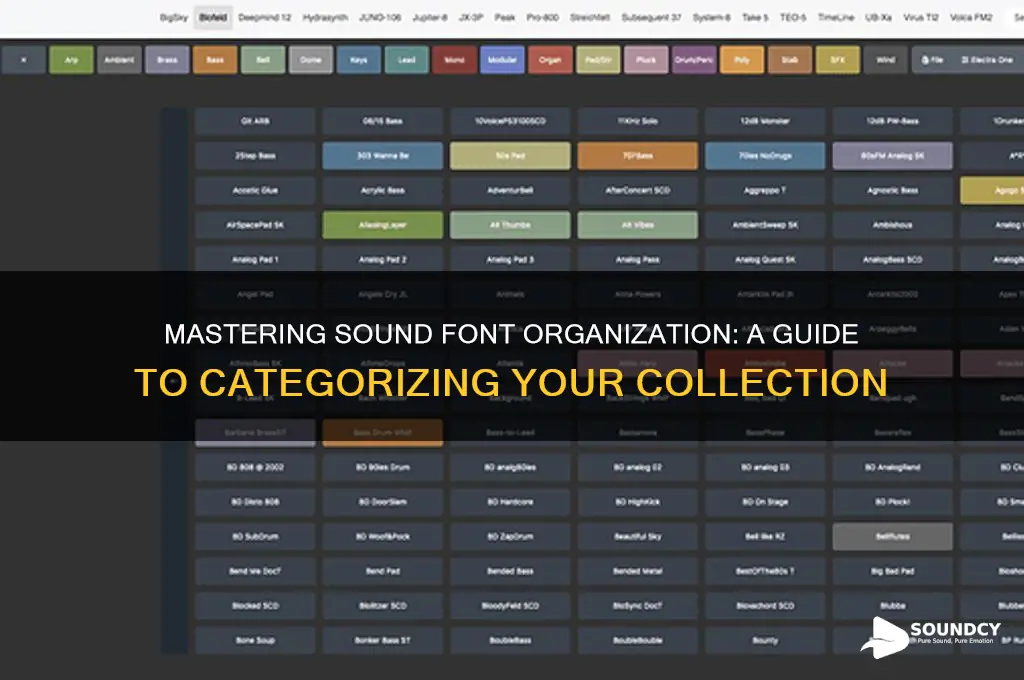The width and height of the screenshot is (1024, 680).
Task: Select the BD On Stage patch
Action: [765, 502]
